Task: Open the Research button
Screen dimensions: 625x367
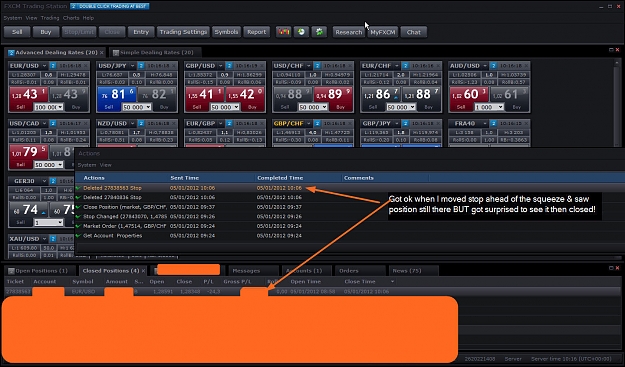Action: pyautogui.click(x=348, y=32)
